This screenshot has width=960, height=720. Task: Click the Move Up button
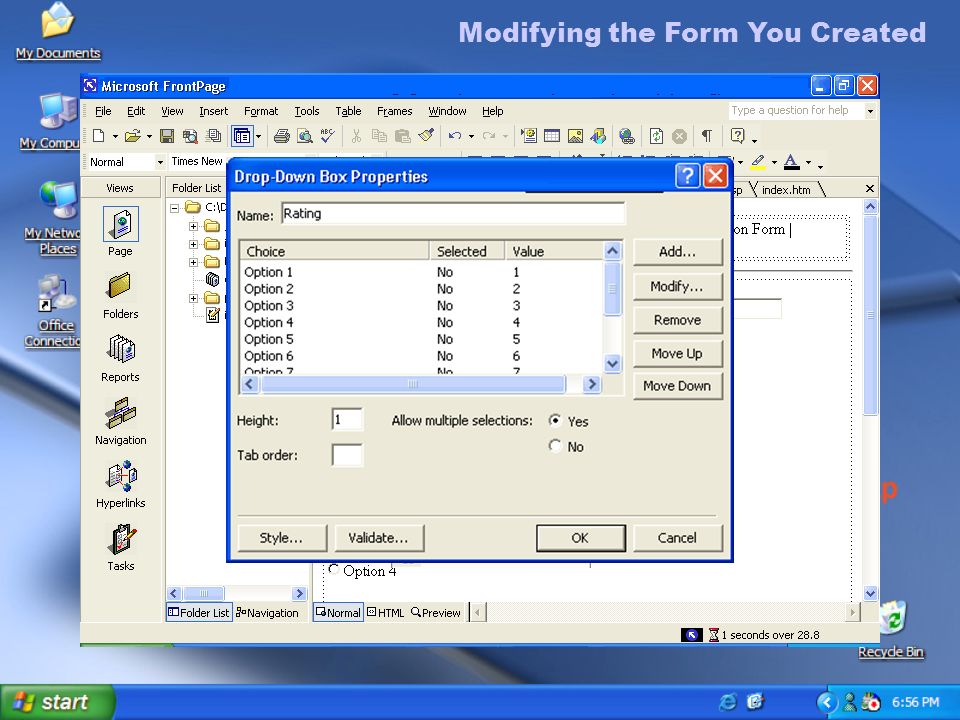[677, 353]
